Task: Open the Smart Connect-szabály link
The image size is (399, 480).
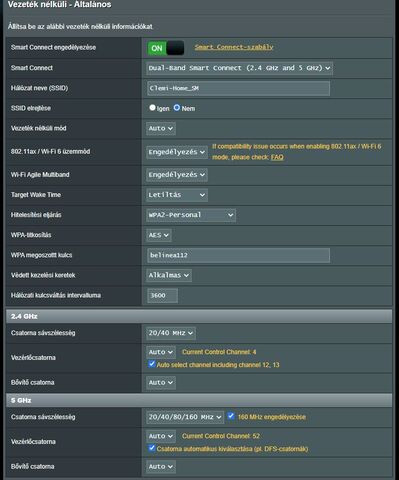Action: click(234, 47)
